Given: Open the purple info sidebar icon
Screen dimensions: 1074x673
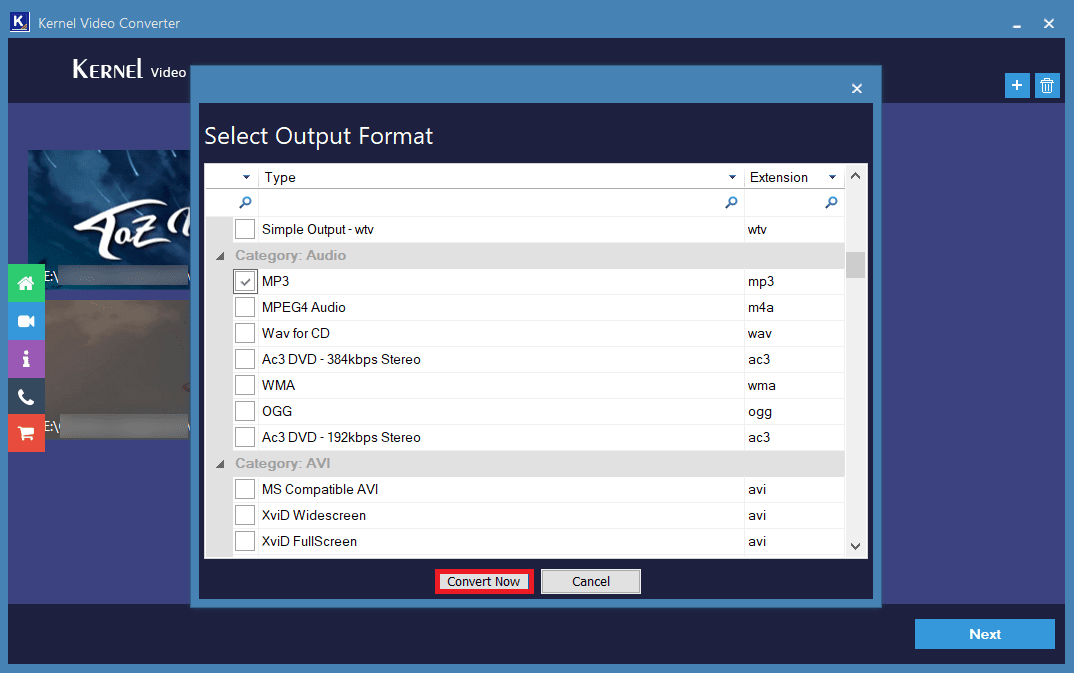Looking at the screenshot, I should click(26, 359).
